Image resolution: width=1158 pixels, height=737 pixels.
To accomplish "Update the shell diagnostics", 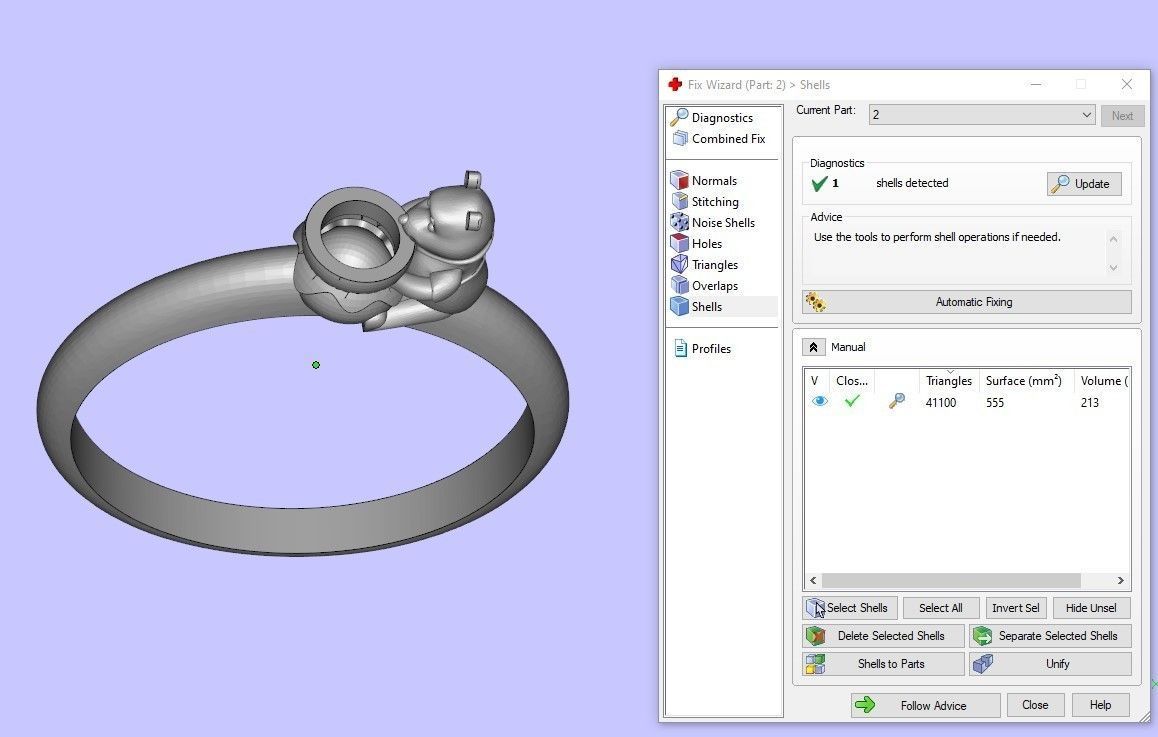I will click(1083, 184).
